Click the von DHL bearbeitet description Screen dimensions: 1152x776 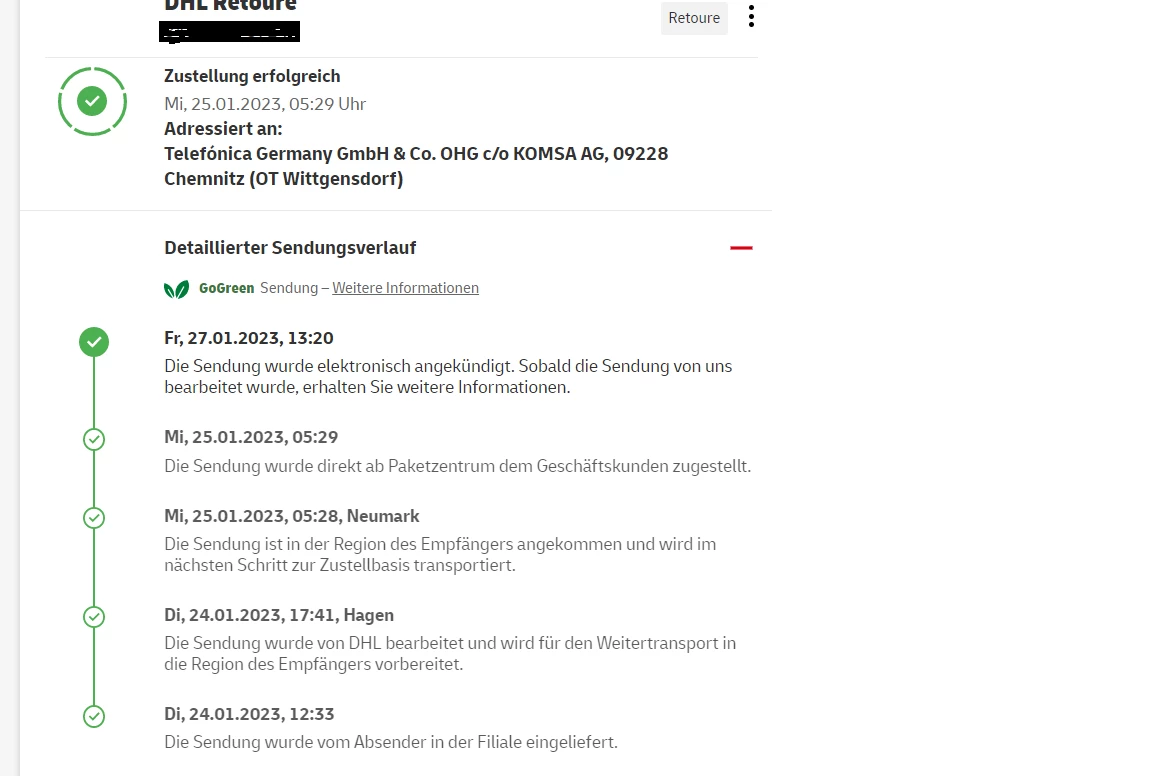click(x=450, y=653)
